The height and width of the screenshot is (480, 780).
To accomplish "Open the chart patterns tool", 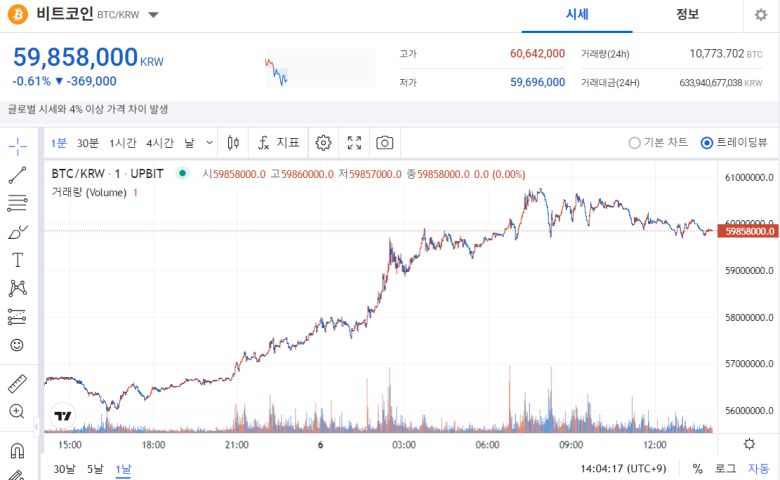I will (17, 288).
